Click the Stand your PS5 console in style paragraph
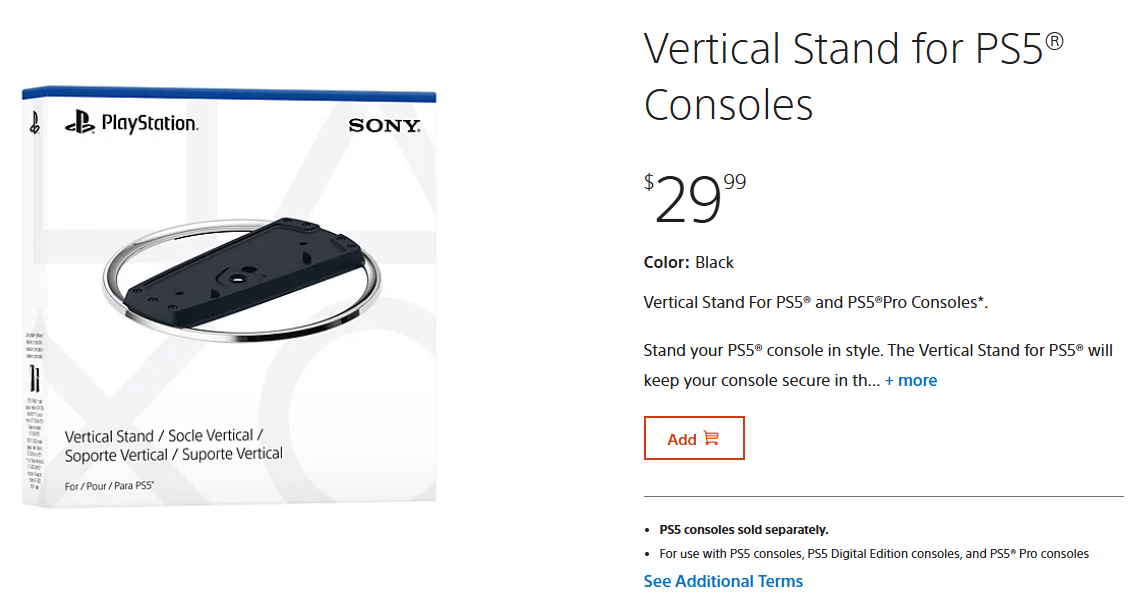Image resolution: width=1141 pixels, height=613 pixels. [878, 351]
